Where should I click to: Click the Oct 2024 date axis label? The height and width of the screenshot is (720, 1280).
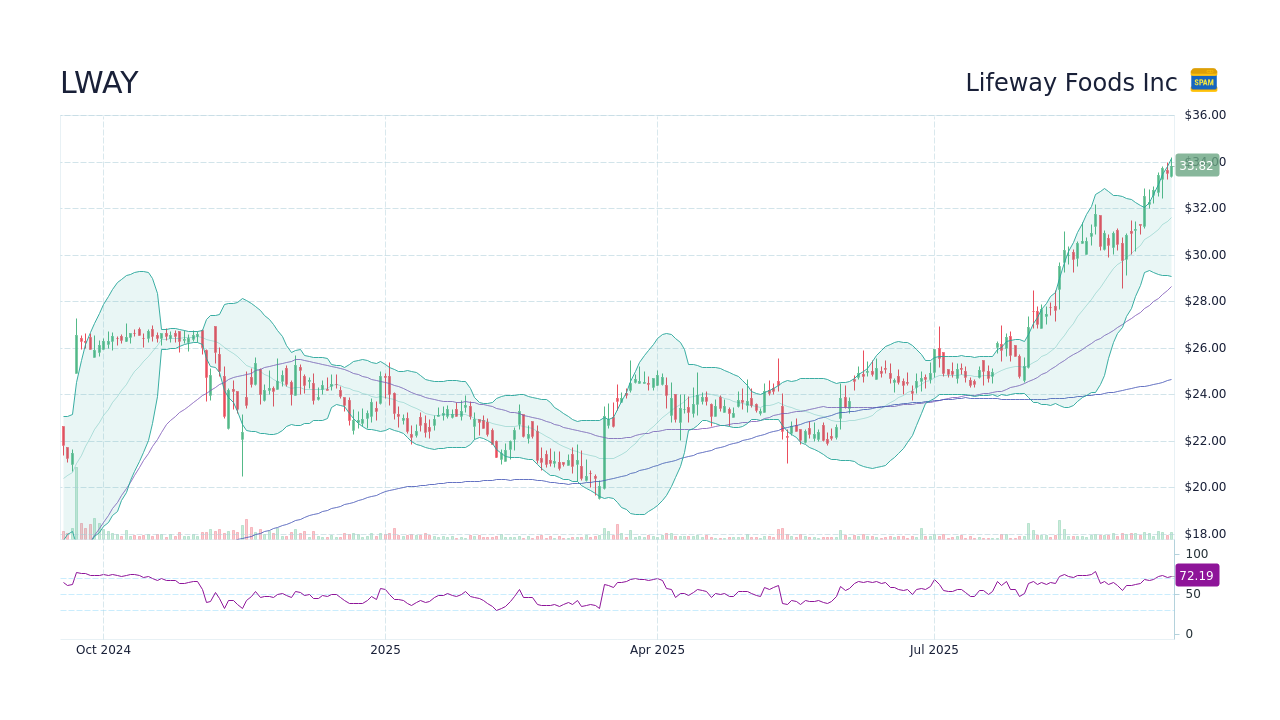[x=103, y=649]
